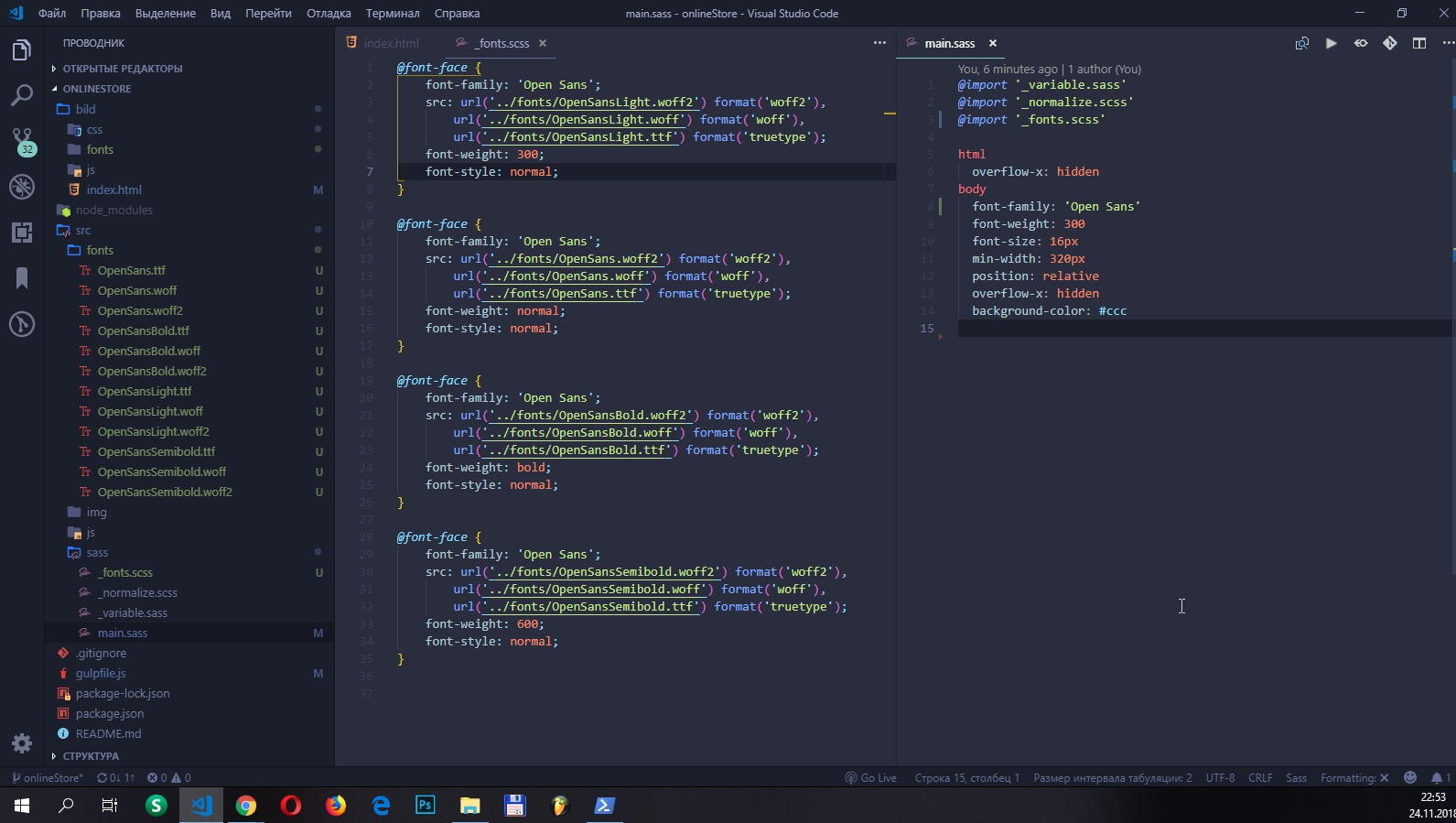The width and height of the screenshot is (1456, 823).
Task: Open the Debug view in activity bar
Action: [x=22, y=187]
